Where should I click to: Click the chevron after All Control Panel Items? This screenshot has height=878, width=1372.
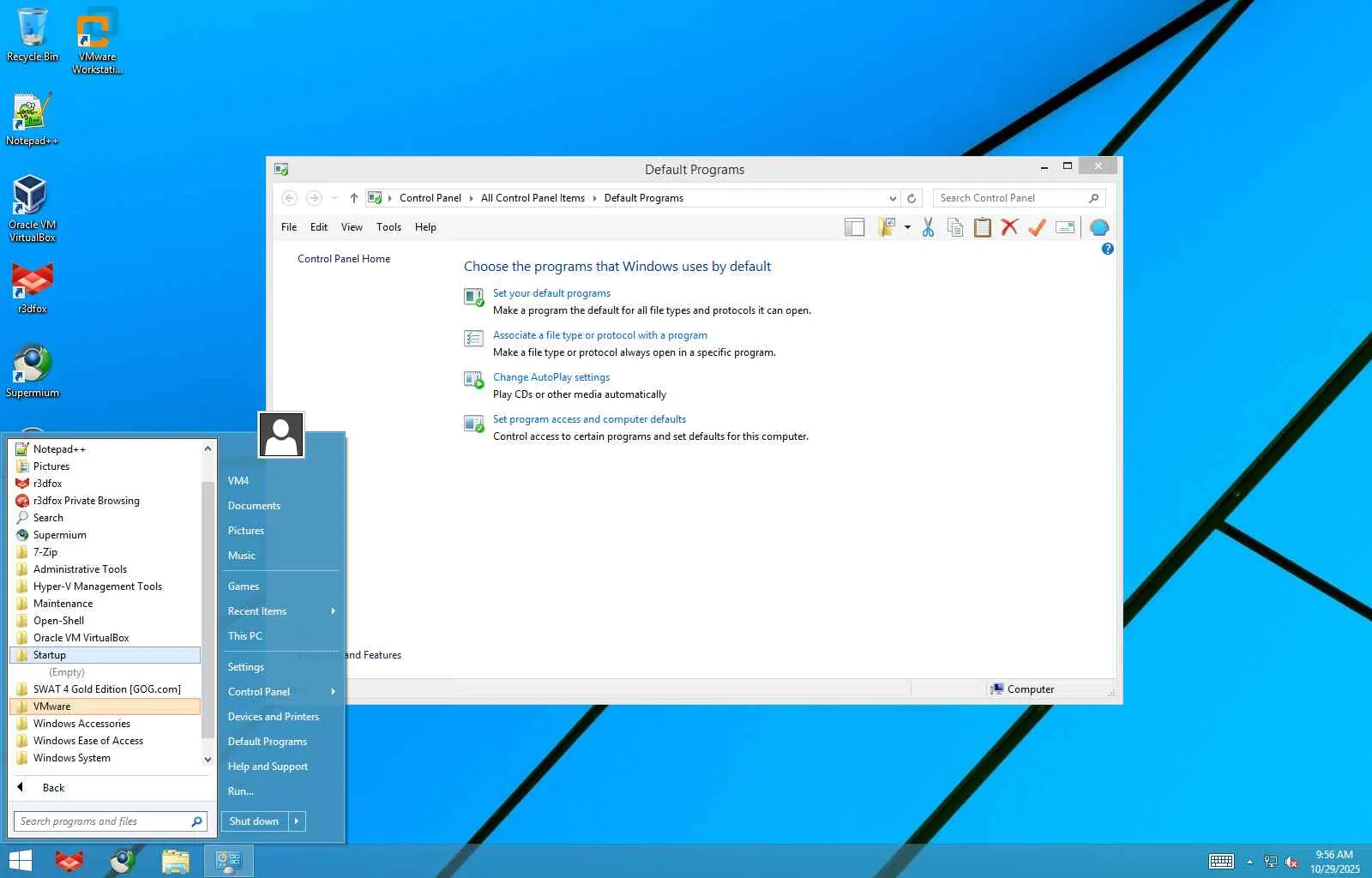(x=594, y=198)
